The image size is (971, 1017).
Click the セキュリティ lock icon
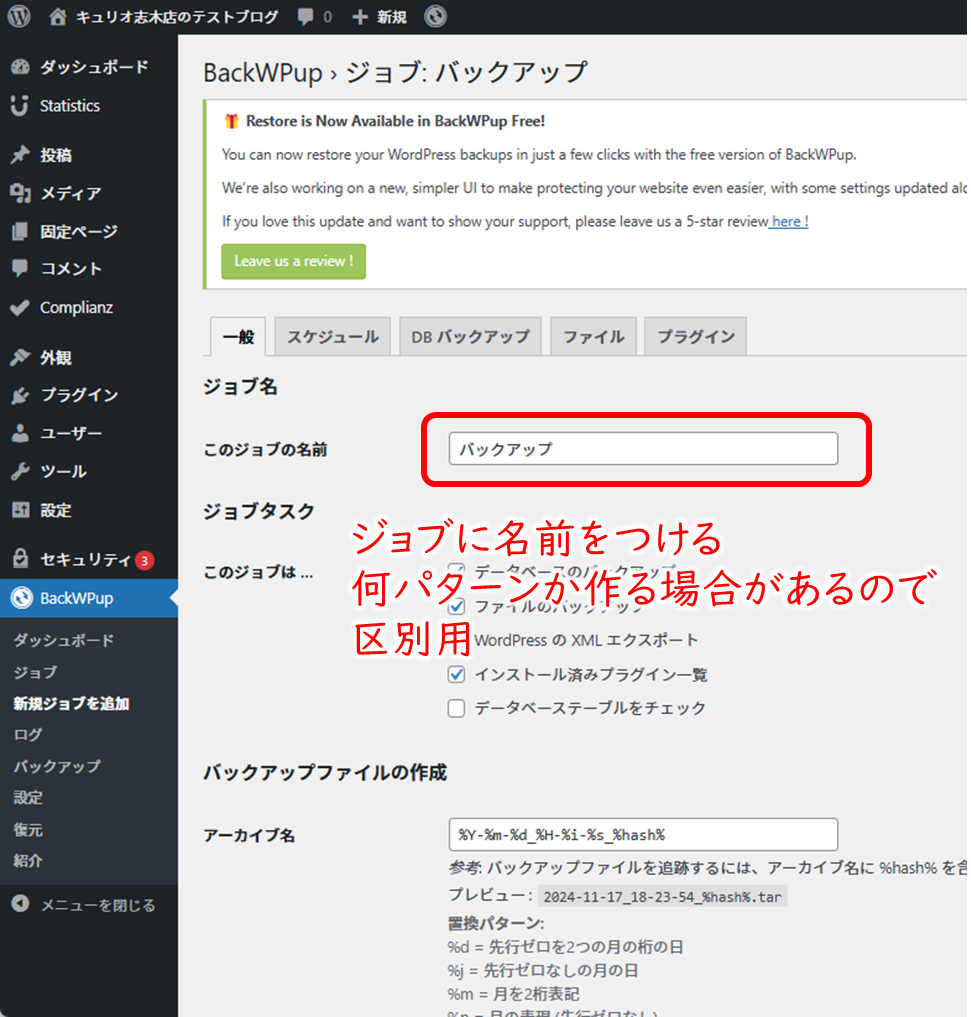click(x=21, y=558)
